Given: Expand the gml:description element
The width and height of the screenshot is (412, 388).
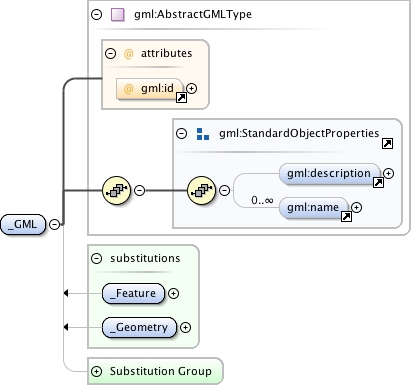Looking at the screenshot, I should point(388,173).
